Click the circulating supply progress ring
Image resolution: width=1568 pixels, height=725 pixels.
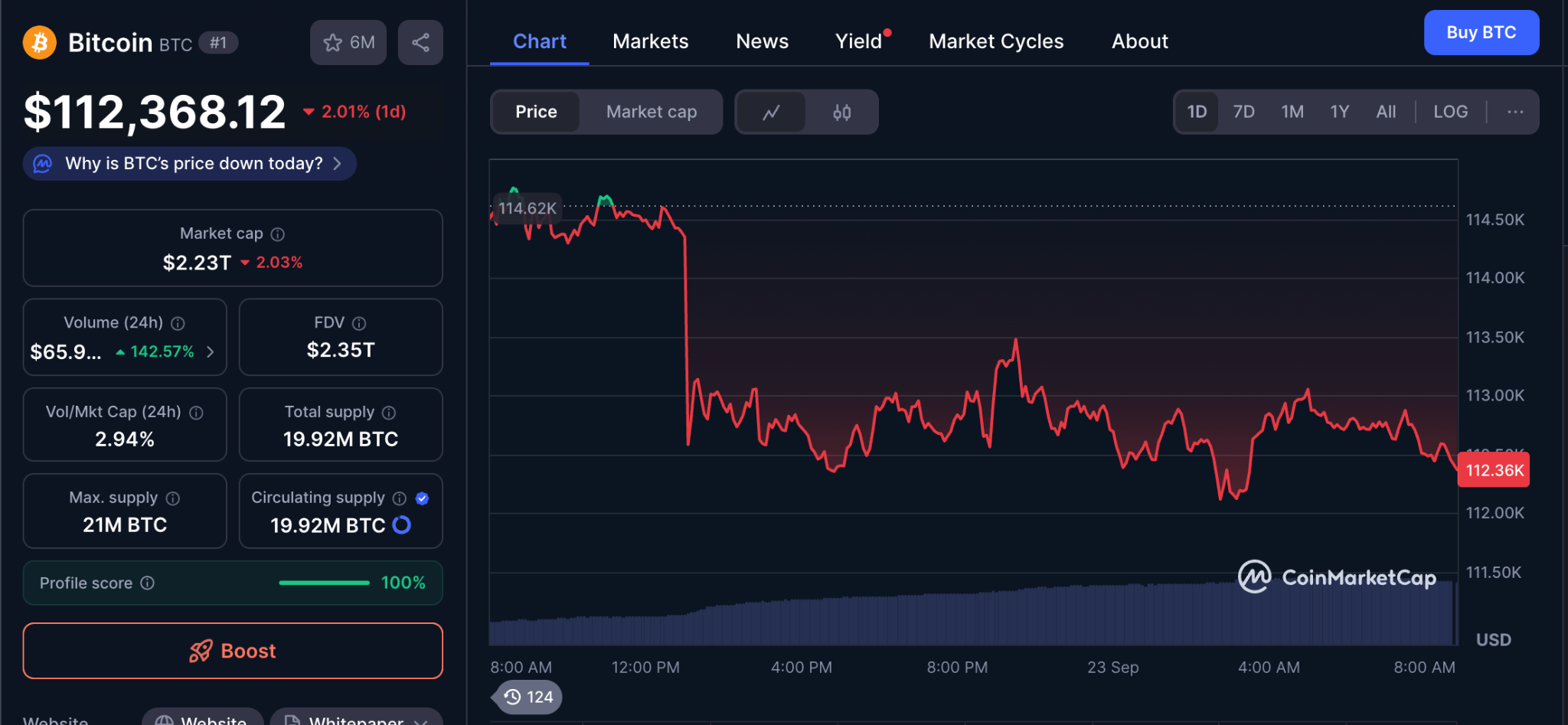click(x=401, y=525)
